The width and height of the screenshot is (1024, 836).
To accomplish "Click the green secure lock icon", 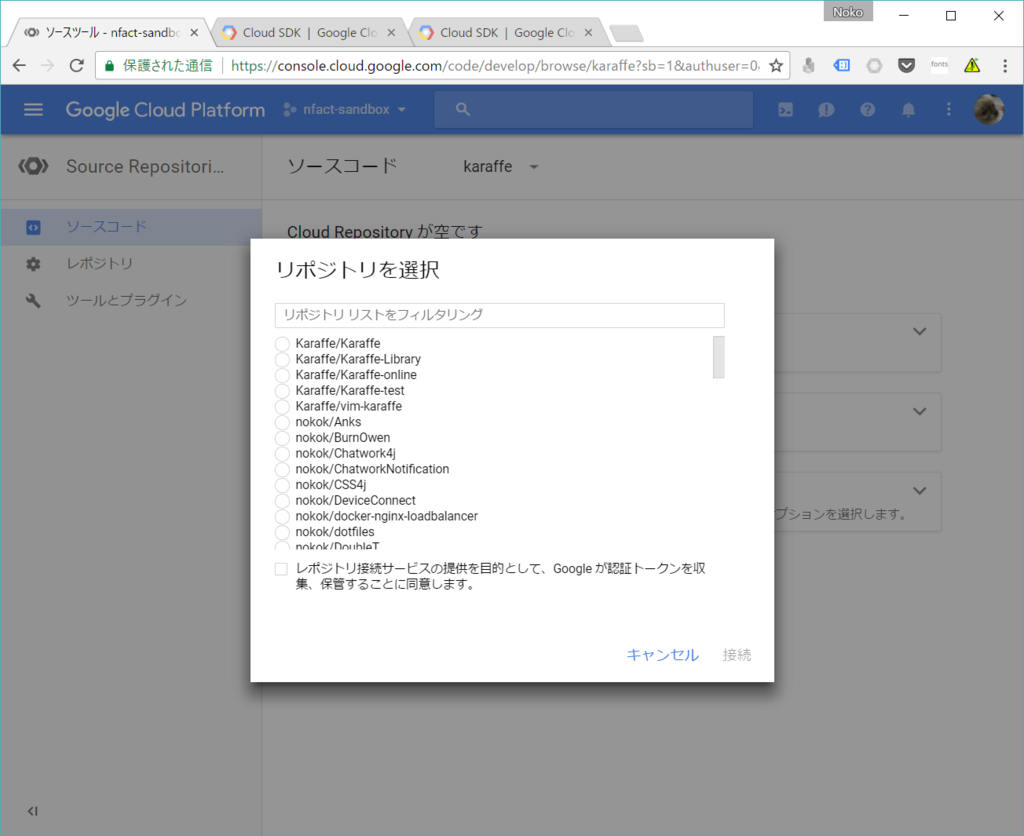I will tap(110, 65).
